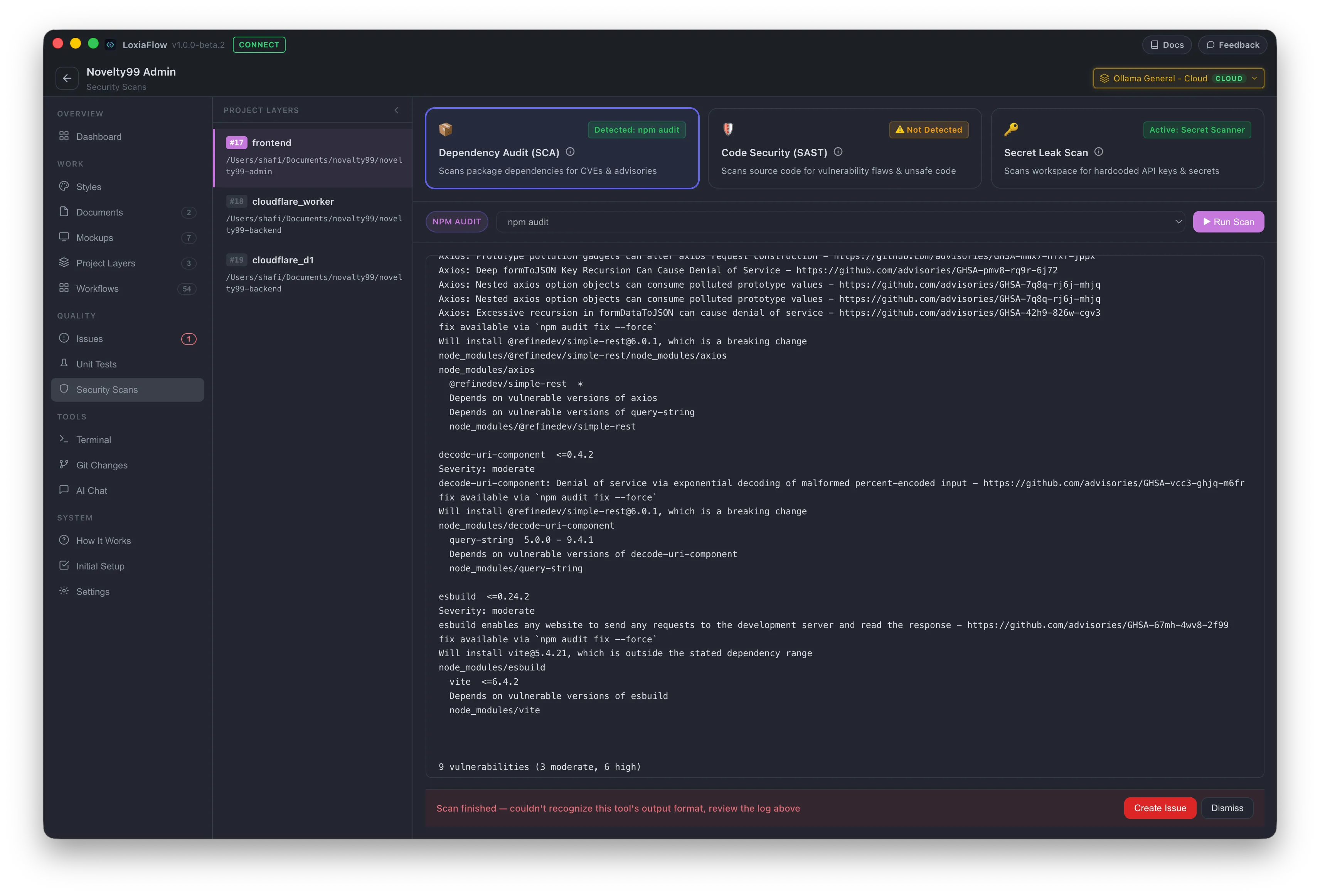Click the key icon in Secret Leak Scan card
This screenshot has height=896, width=1320.
(x=1011, y=130)
